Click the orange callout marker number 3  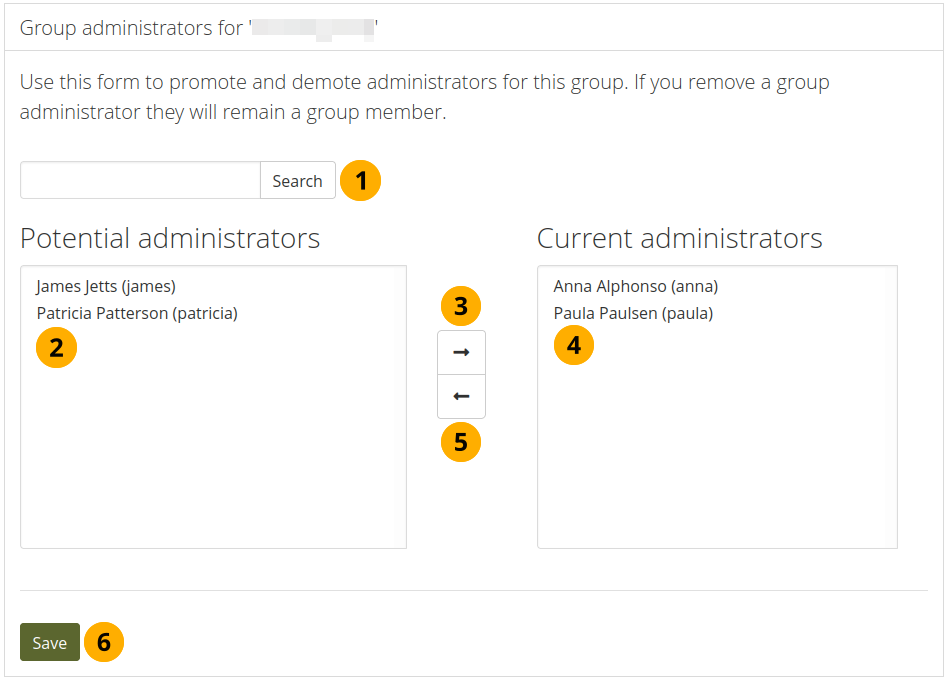tap(461, 306)
